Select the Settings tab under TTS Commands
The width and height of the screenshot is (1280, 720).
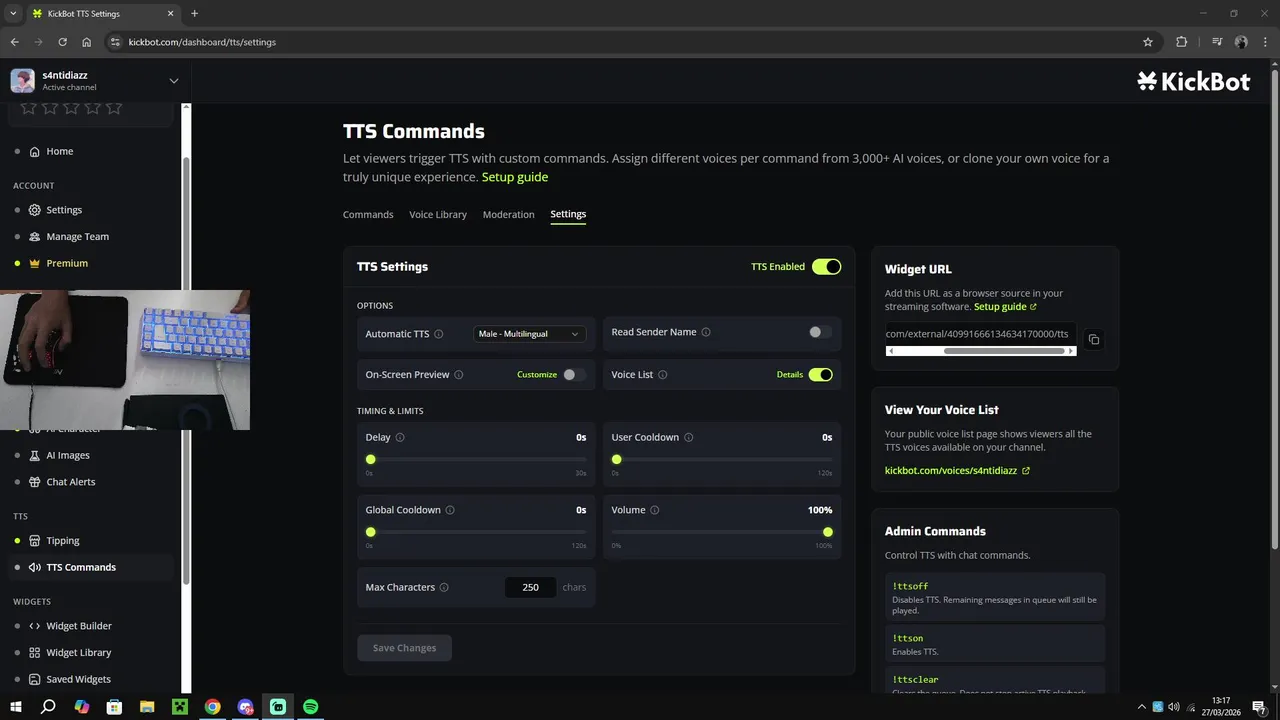click(568, 215)
